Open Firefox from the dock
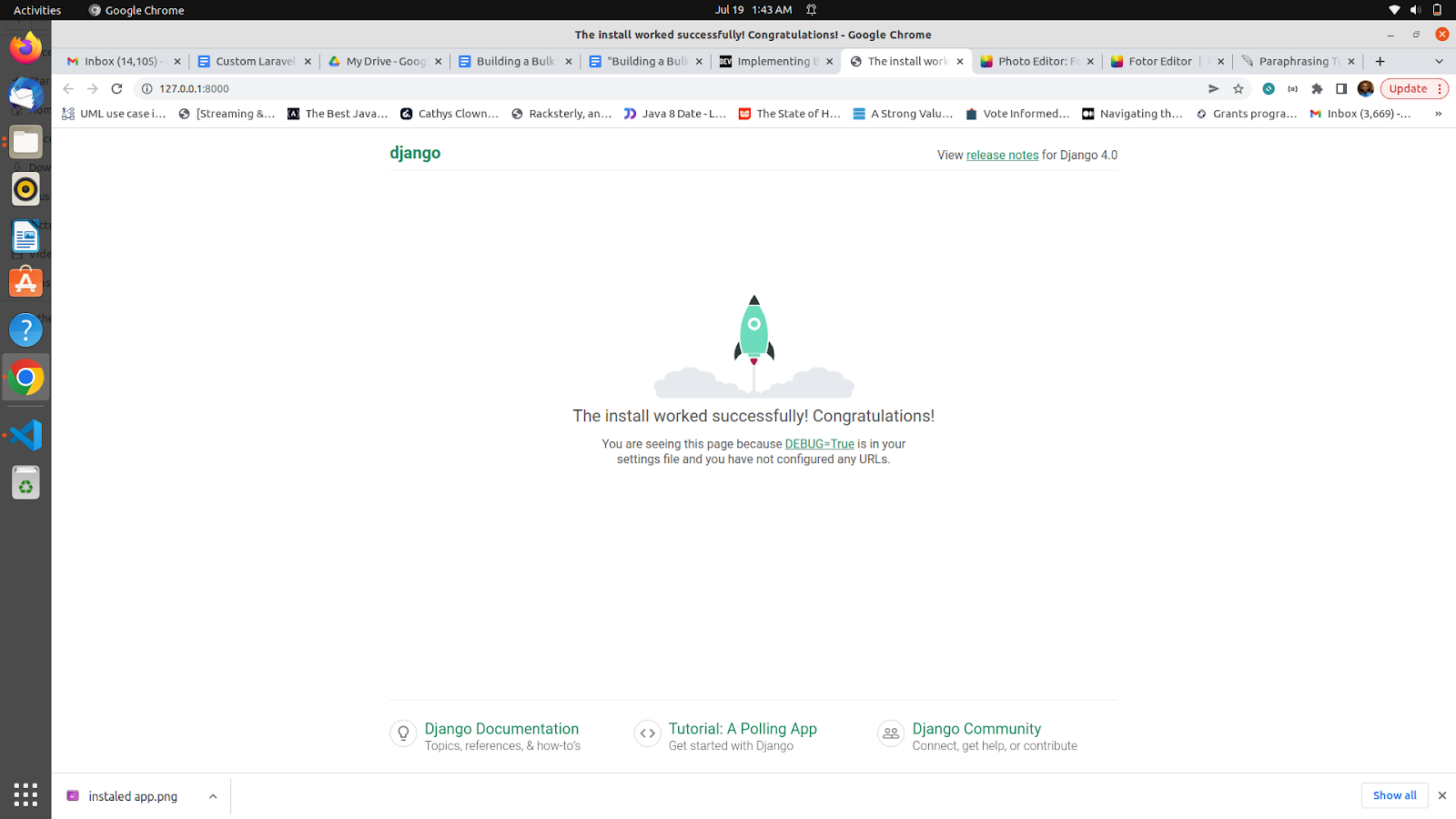This screenshot has height=819, width=1456. tap(25, 47)
